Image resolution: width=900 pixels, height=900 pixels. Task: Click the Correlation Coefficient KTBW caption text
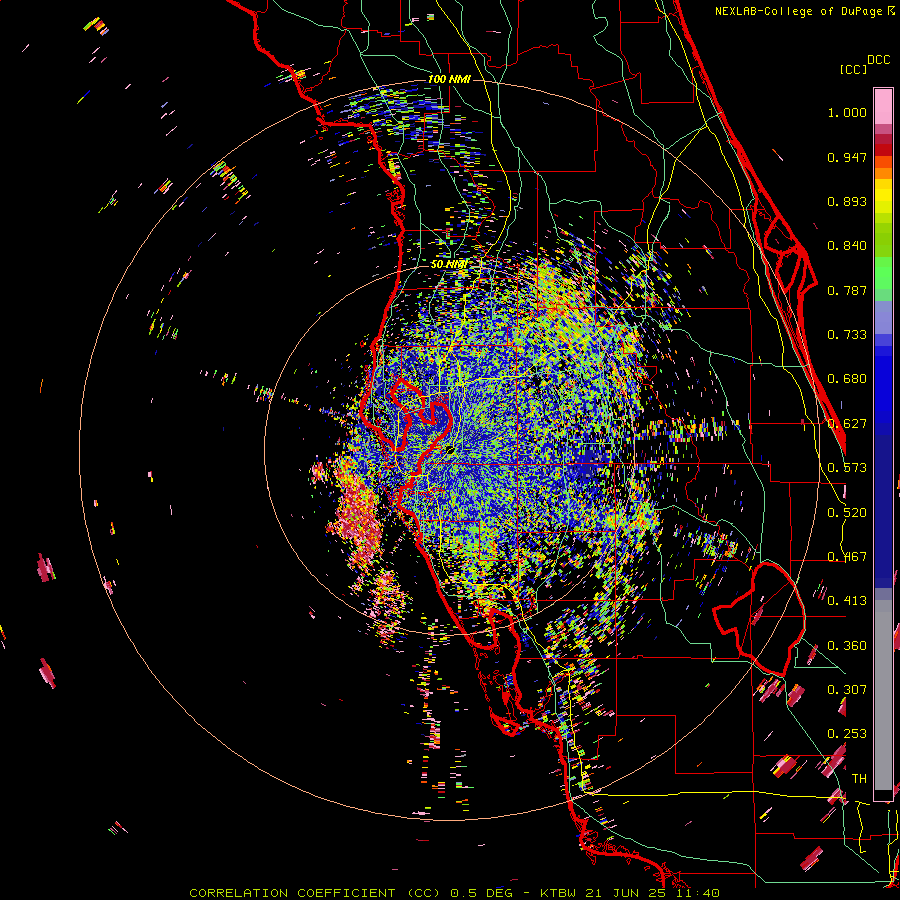tap(454, 893)
